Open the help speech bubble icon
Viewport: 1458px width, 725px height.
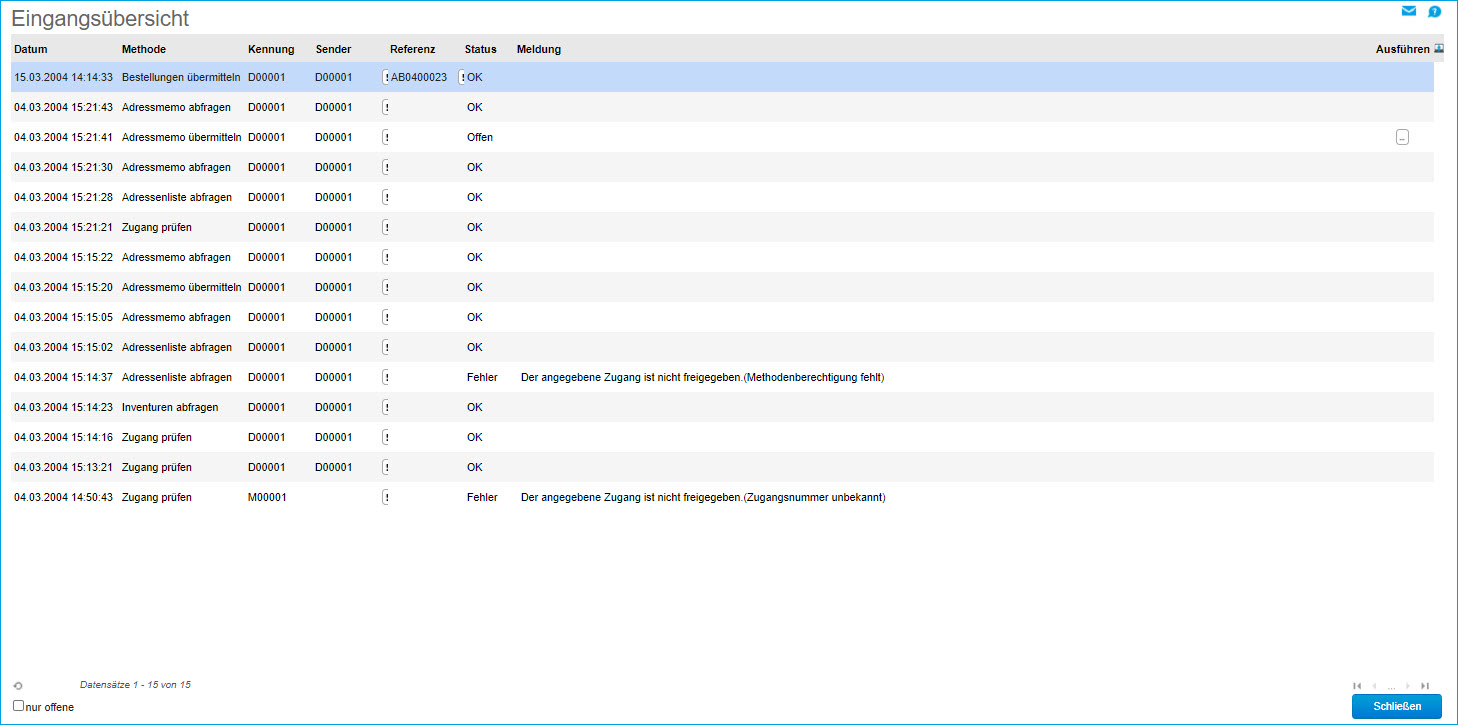tap(1434, 12)
